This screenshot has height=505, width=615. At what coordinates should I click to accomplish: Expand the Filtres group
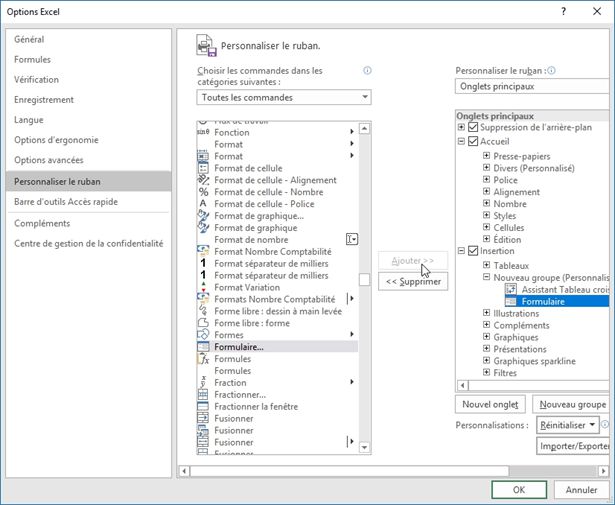tap(486, 372)
